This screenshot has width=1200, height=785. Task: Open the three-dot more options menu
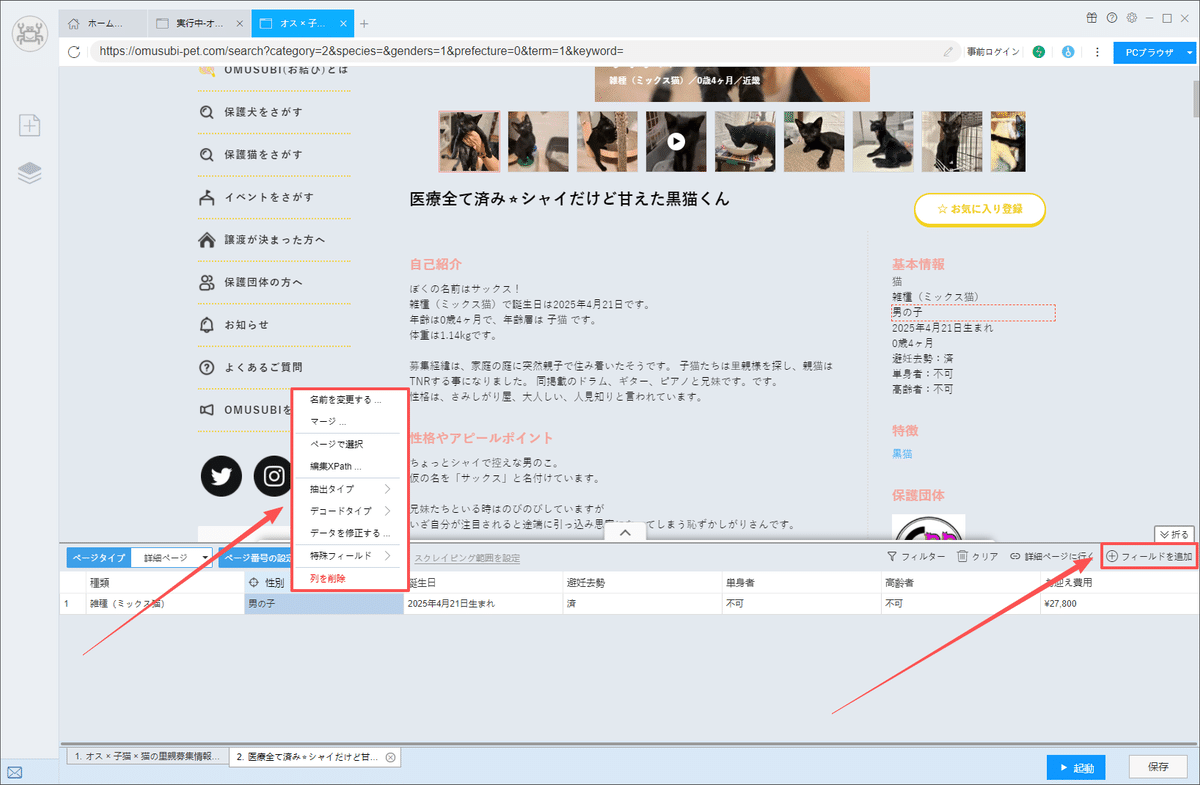pyautogui.click(x=1097, y=51)
